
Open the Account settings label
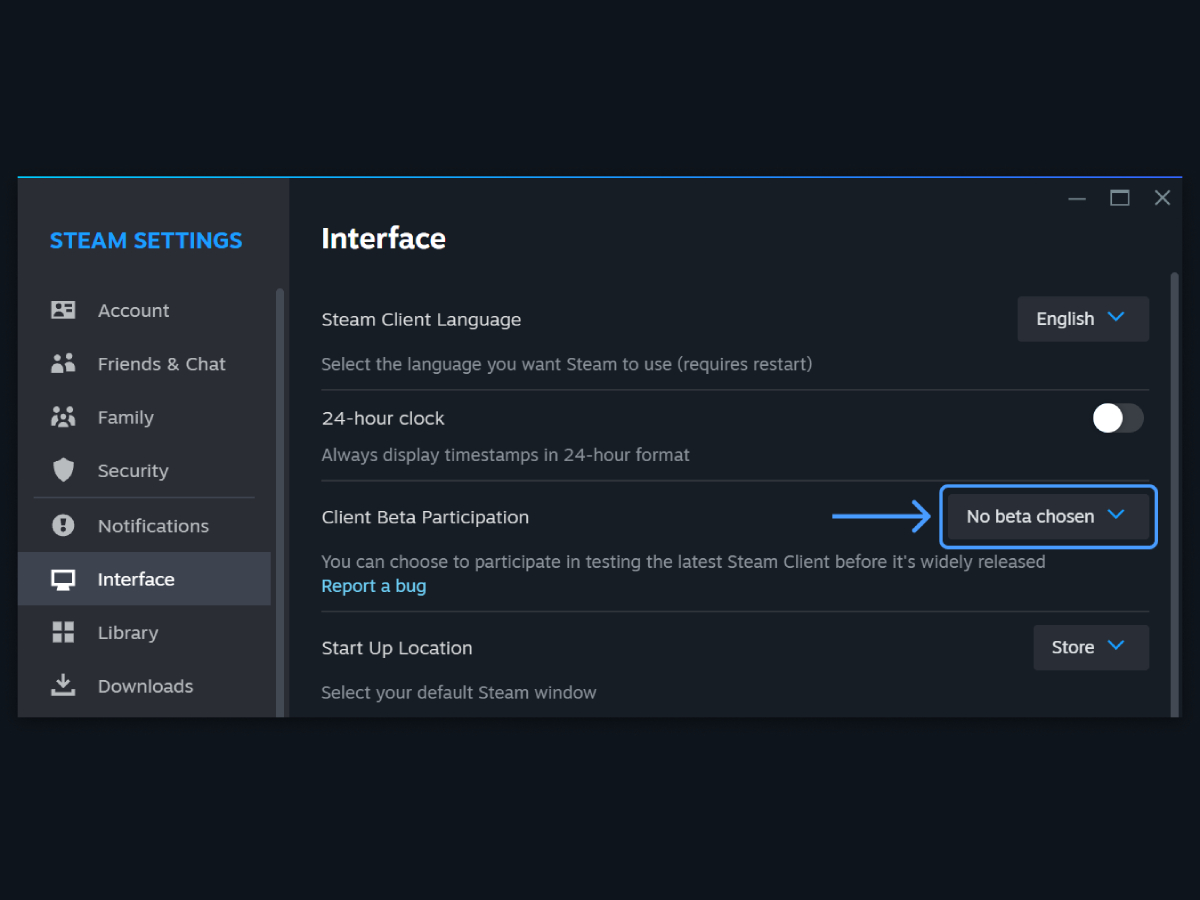tap(133, 311)
